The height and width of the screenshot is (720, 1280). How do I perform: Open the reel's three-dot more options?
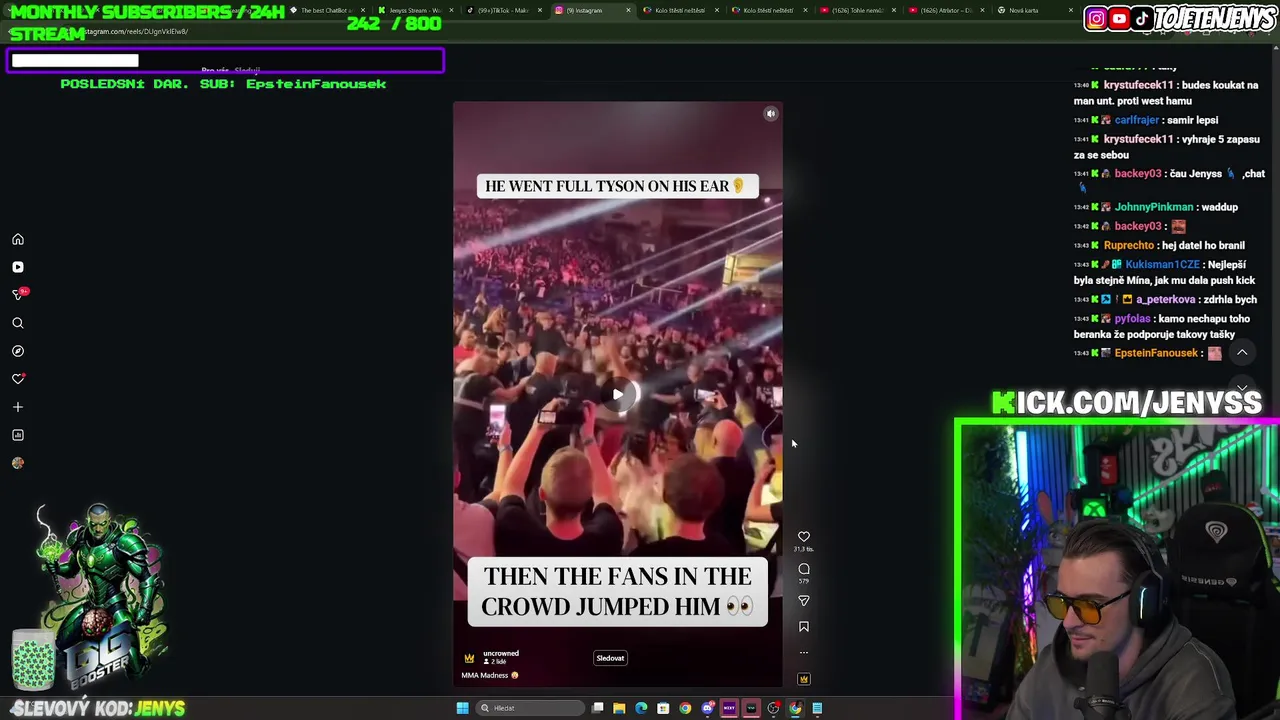pos(804,653)
